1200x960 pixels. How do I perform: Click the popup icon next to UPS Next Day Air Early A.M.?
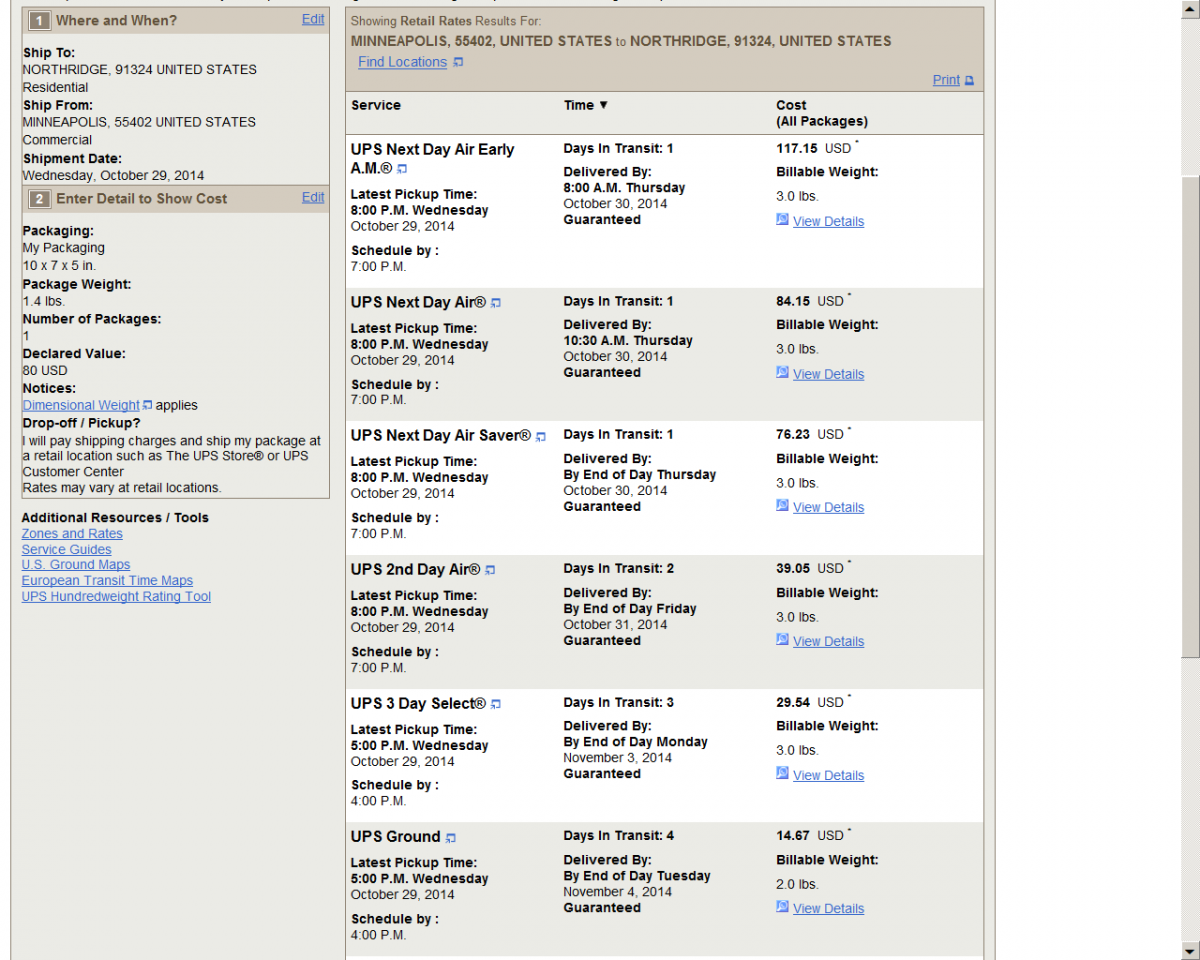coord(402,170)
